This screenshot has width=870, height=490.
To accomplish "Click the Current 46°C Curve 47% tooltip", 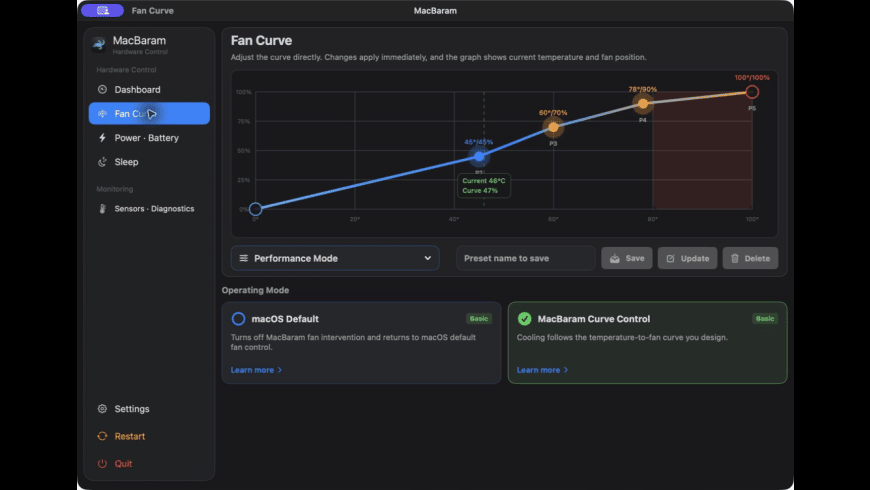I will 484,186.
